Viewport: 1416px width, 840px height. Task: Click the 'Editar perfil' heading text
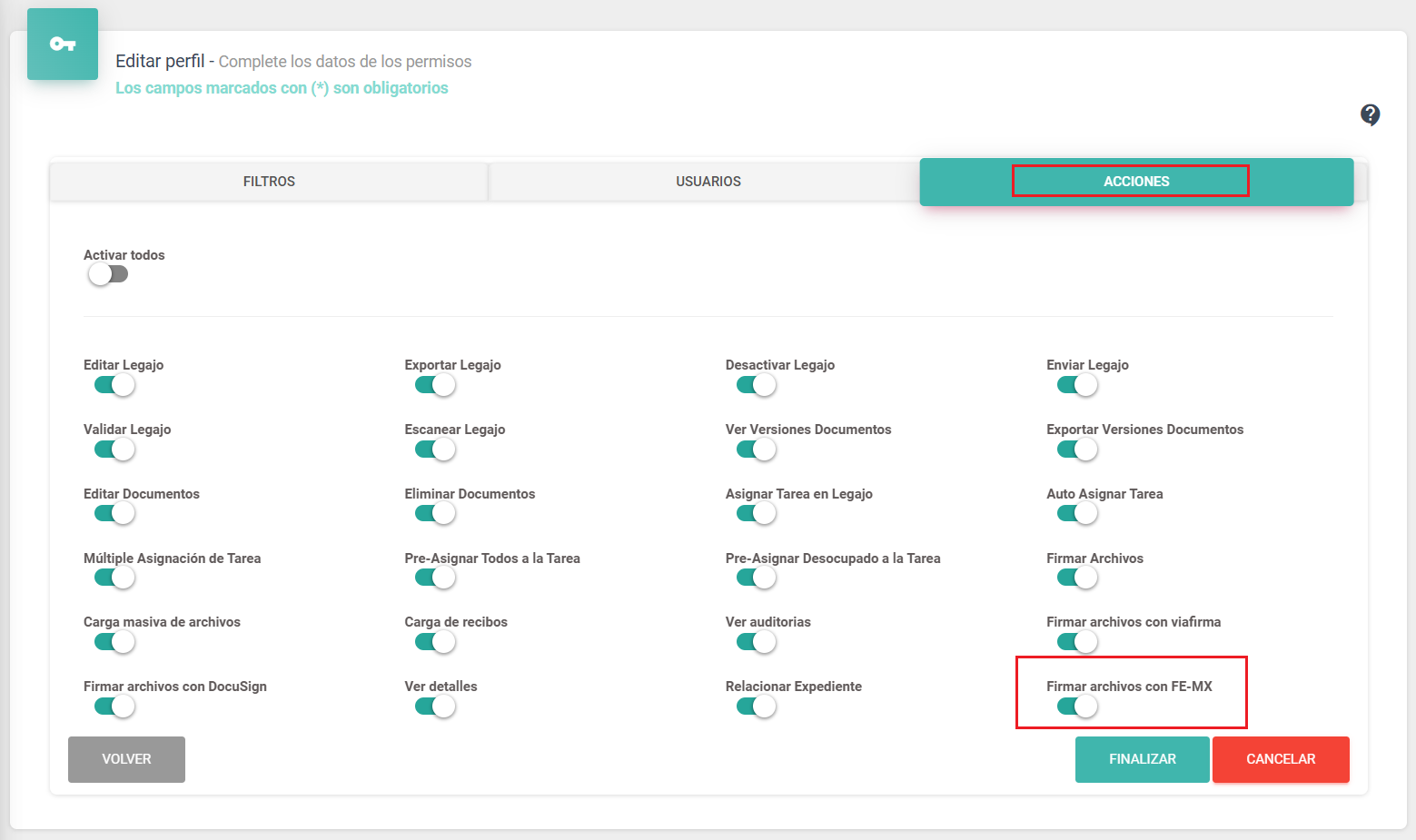point(160,61)
